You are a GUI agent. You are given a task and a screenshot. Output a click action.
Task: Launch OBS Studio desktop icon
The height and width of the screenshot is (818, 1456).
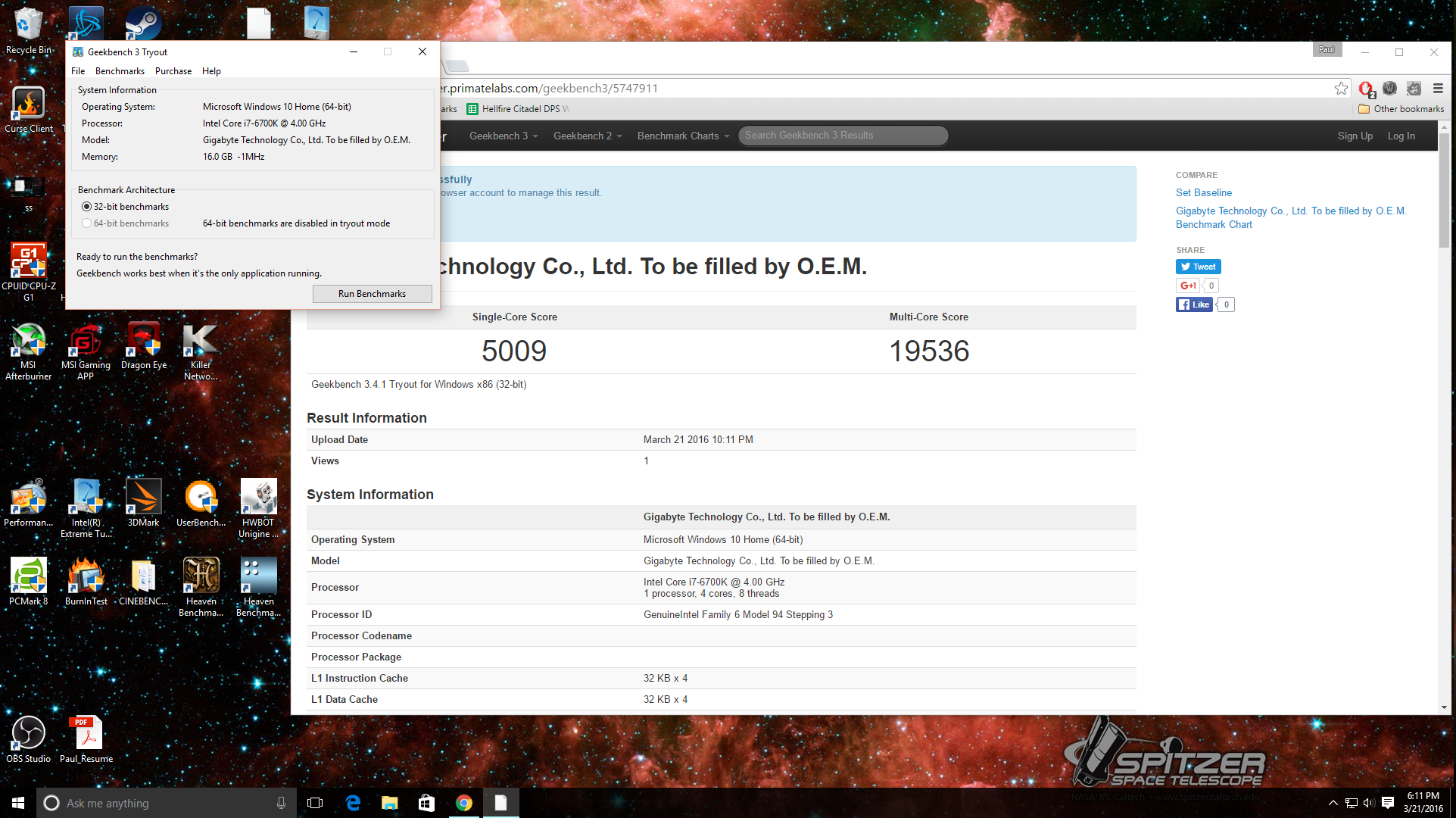pos(28,739)
